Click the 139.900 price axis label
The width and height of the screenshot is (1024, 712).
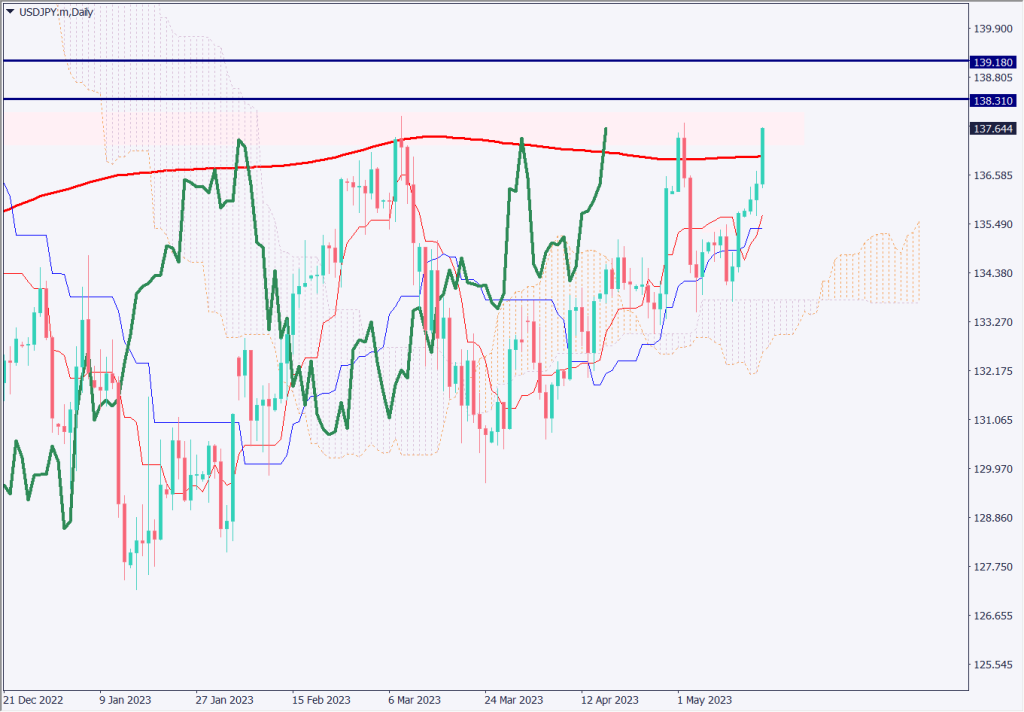(993, 28)
